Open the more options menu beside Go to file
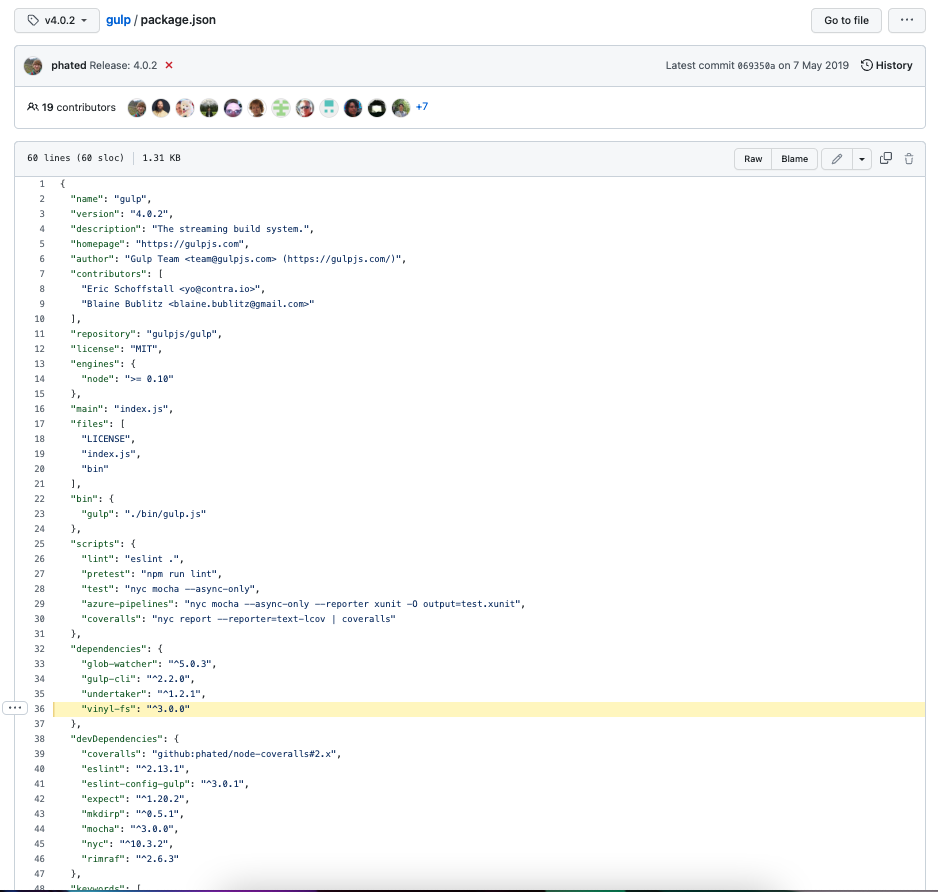Screen dimensions: 938x892 [x=906, y=20]
